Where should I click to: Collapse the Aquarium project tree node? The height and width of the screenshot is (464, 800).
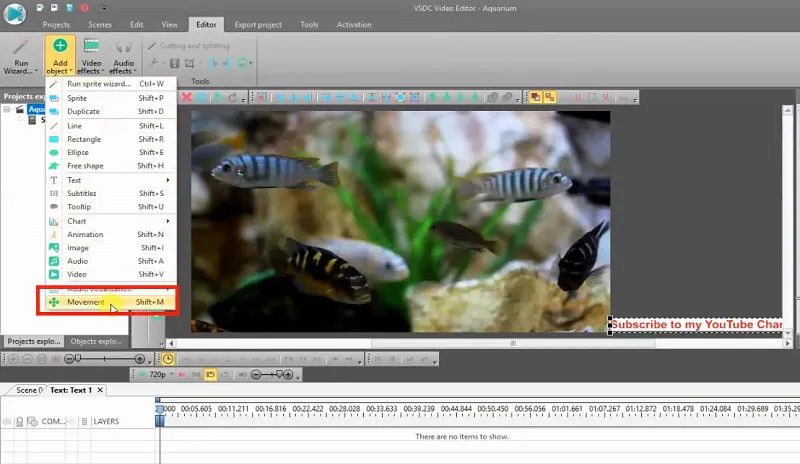coord(7,109)
